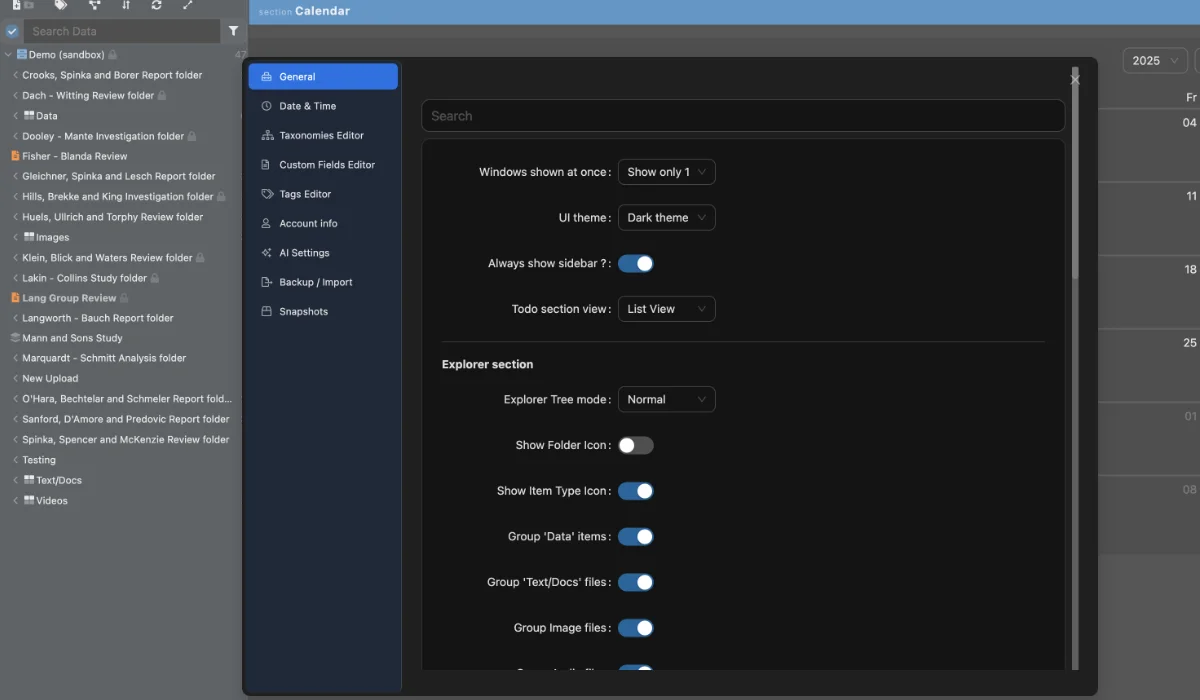Viewport: 1200px width, 700px height.
Task: Click the sort arrows icon in explorer toolbar
Action: 126,5
